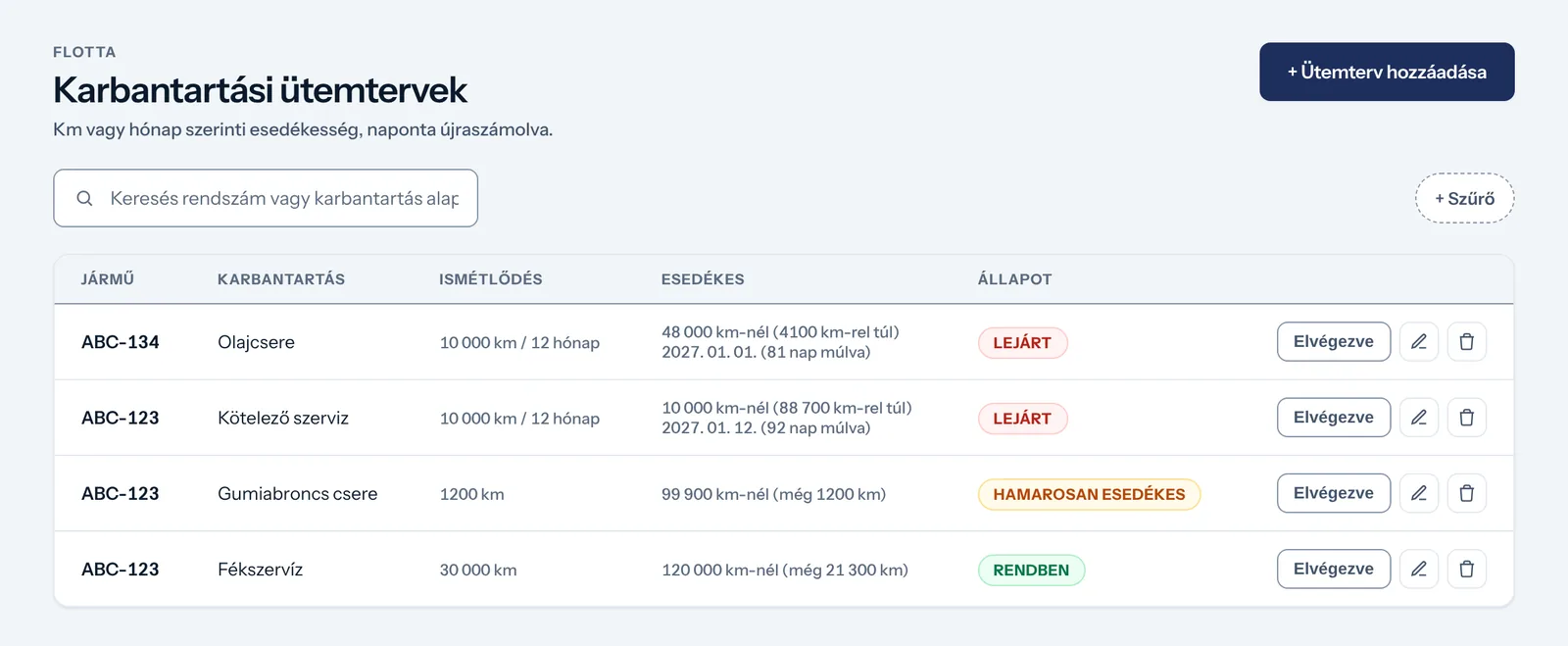
Task: Click the '99 900 km-nél (még 1200 km)' text
Action: coord(773,494)
